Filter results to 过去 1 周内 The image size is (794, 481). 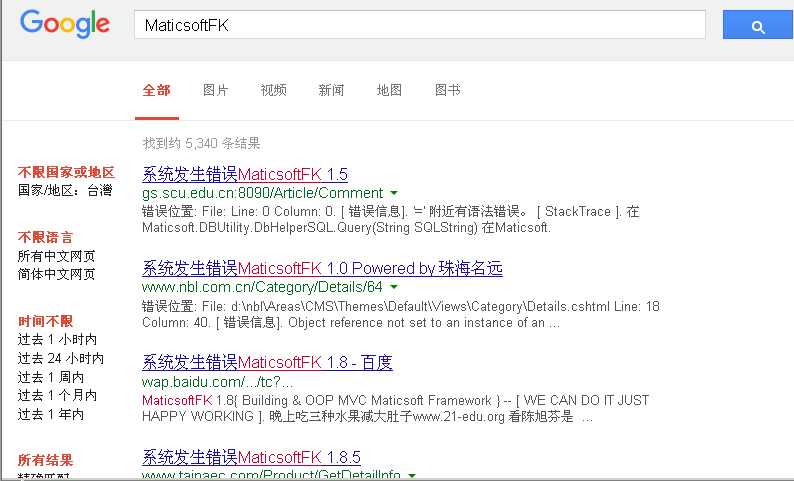(51, 377)
